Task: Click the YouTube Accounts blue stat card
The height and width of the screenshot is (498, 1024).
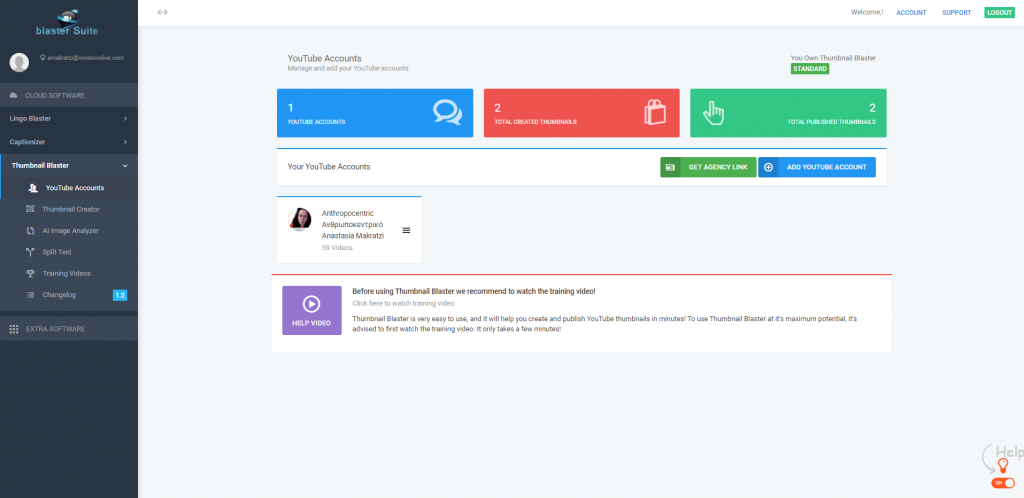Action: 375,113
